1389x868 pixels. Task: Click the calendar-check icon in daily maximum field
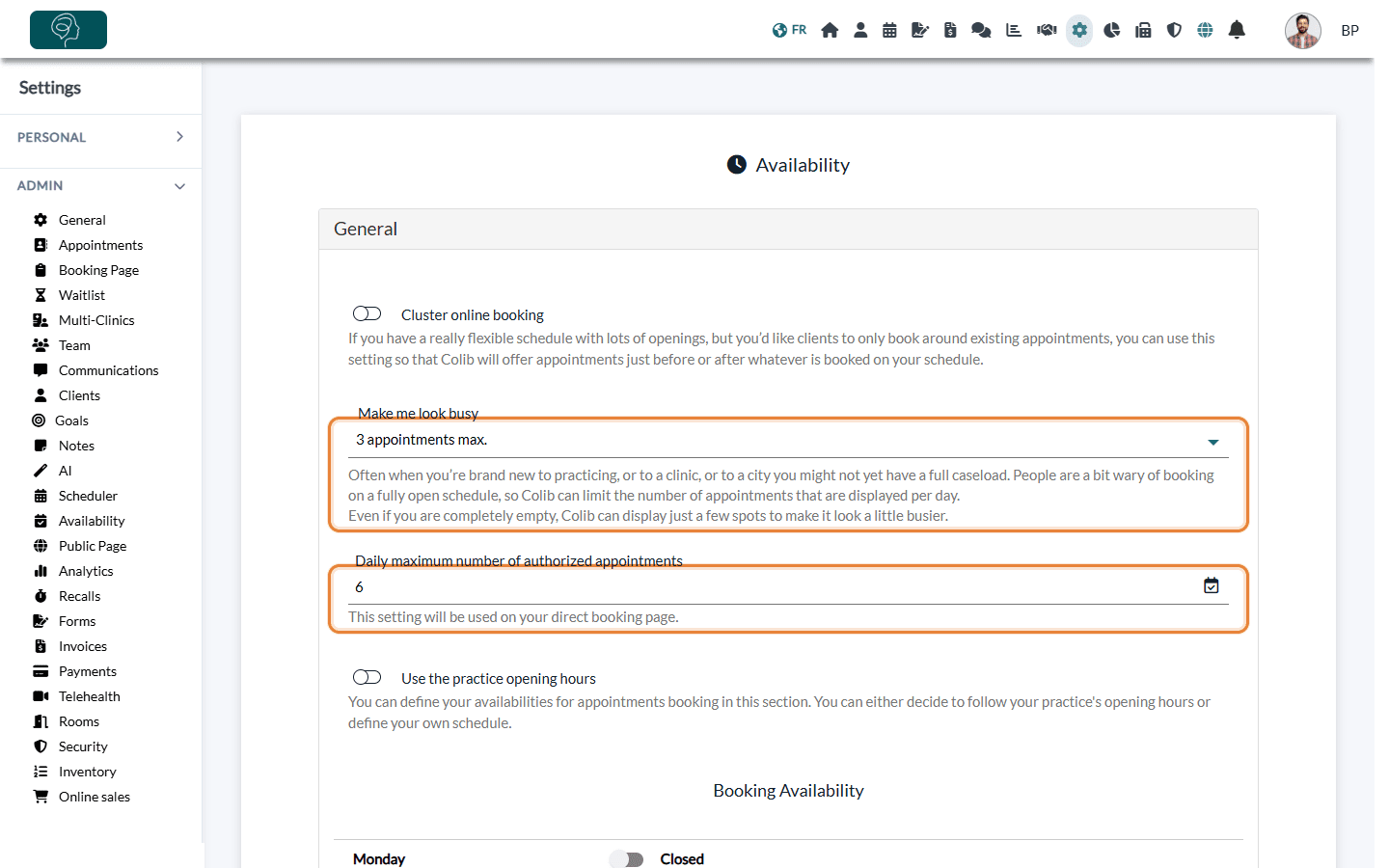[x=1212, y=585]
